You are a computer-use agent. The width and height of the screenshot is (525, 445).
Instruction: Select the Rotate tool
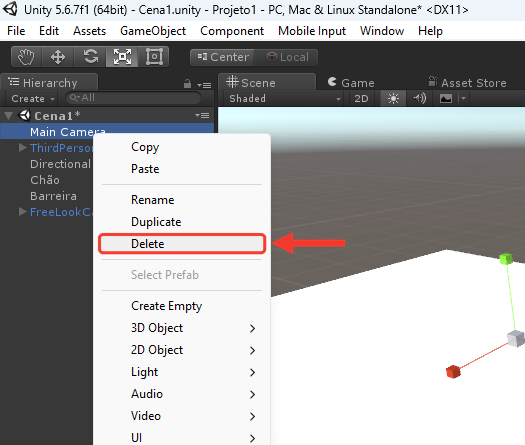pyautogui.click(x=90, y=57)
